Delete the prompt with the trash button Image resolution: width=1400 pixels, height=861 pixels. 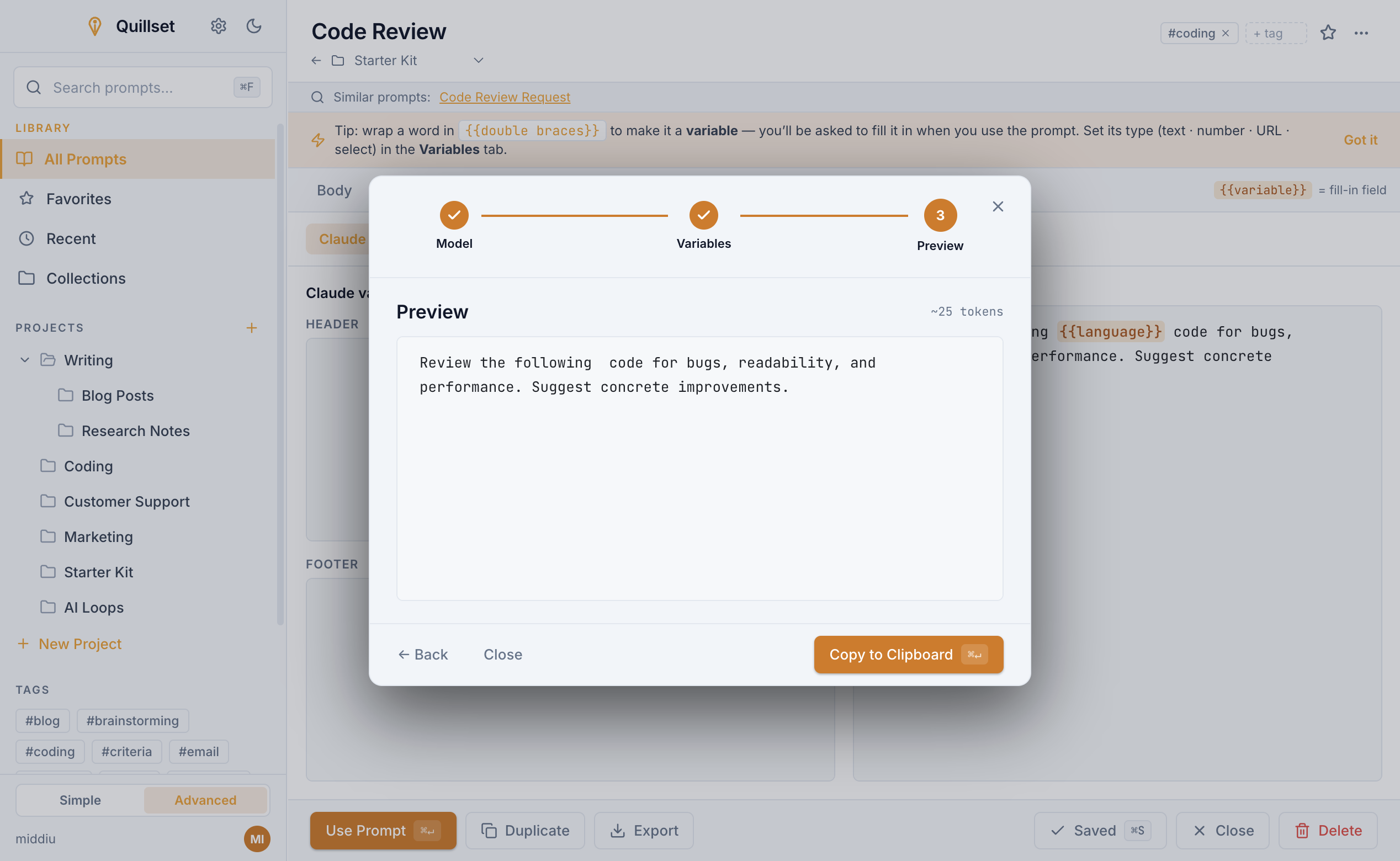coord(1328,830)
